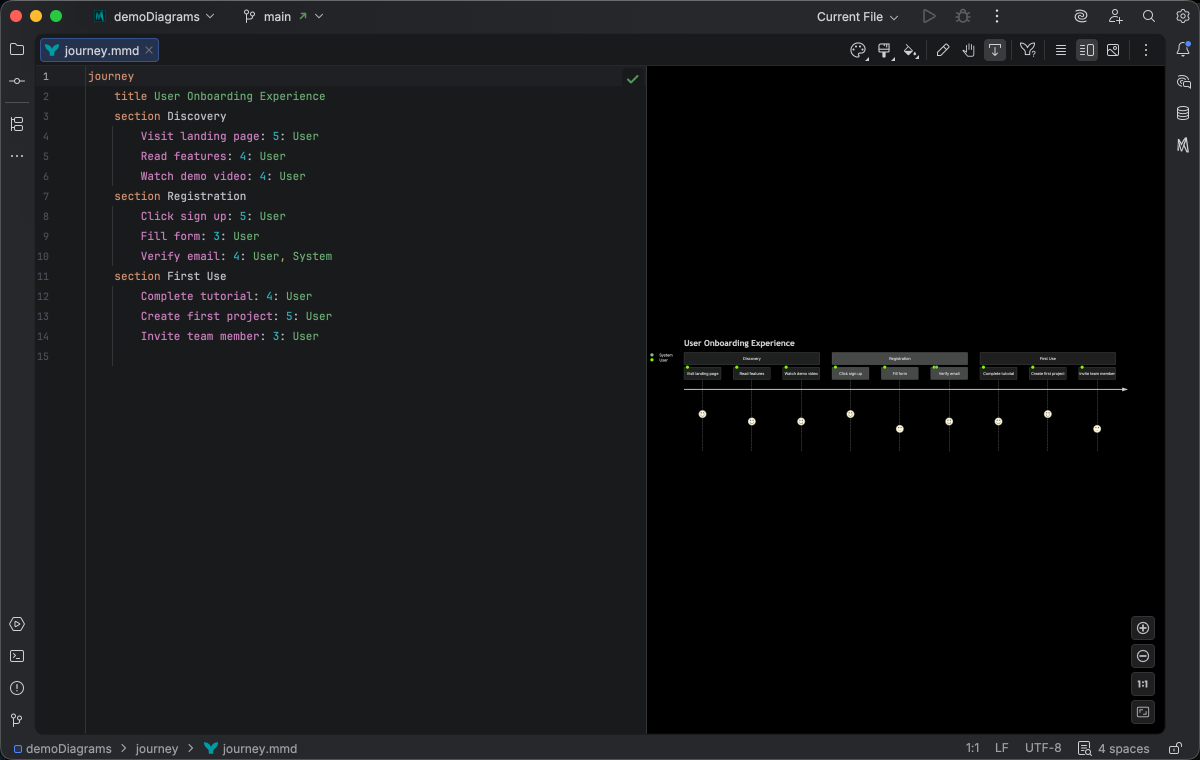Click demoDiagrams in the breadcrumb bar
Image resolution: width=1200 pixels, height=760 pixels.
click(62, 748)
